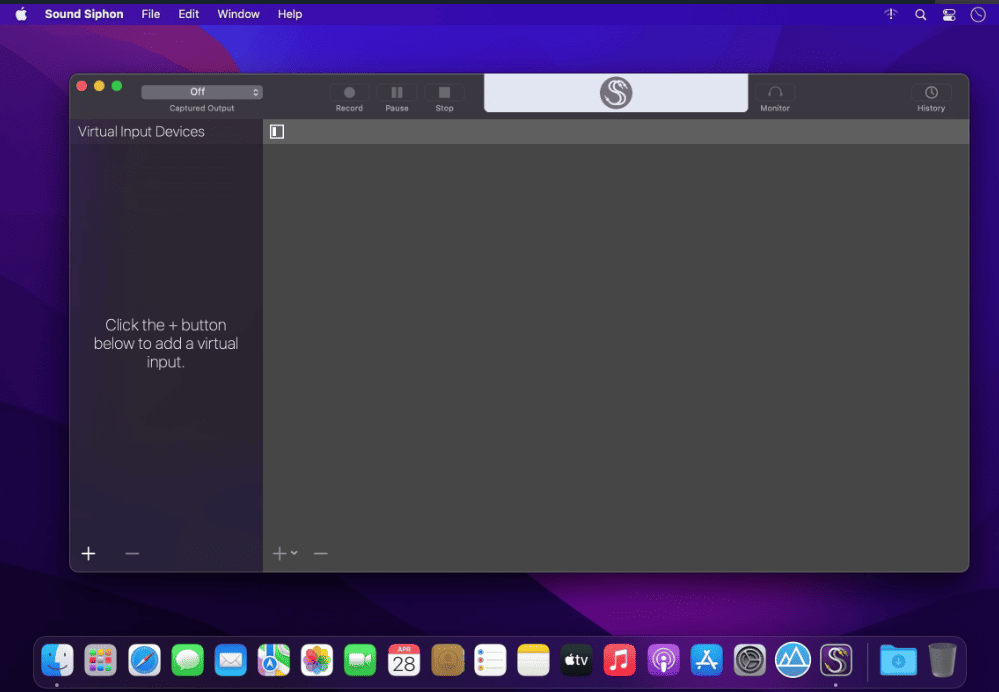Open the Captured Output dropdown set to Off
The image size is (999, 692).
[x=201, y=92]
